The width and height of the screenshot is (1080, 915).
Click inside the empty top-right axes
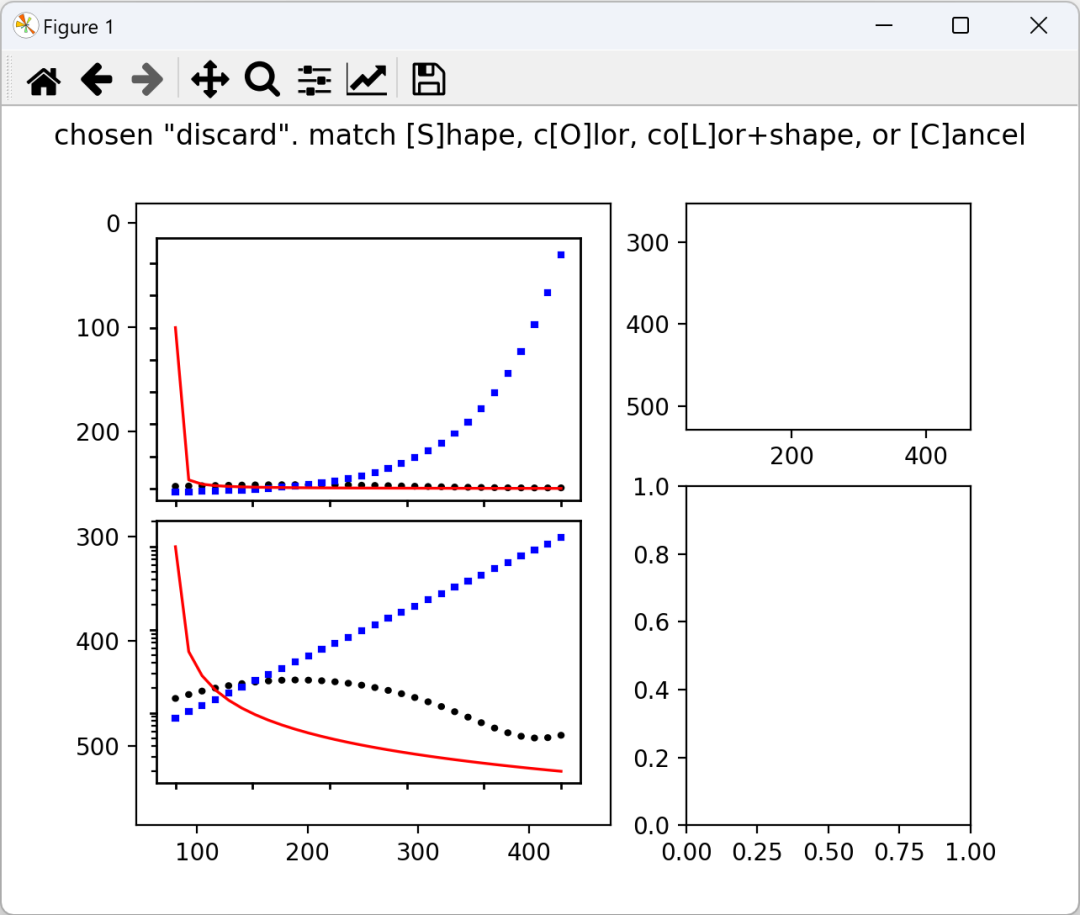[x=828, y=316]
